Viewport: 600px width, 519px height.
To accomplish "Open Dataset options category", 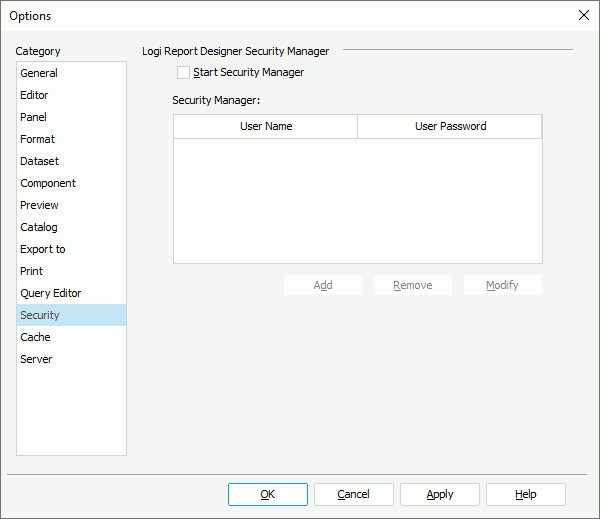I will (39, 161).
